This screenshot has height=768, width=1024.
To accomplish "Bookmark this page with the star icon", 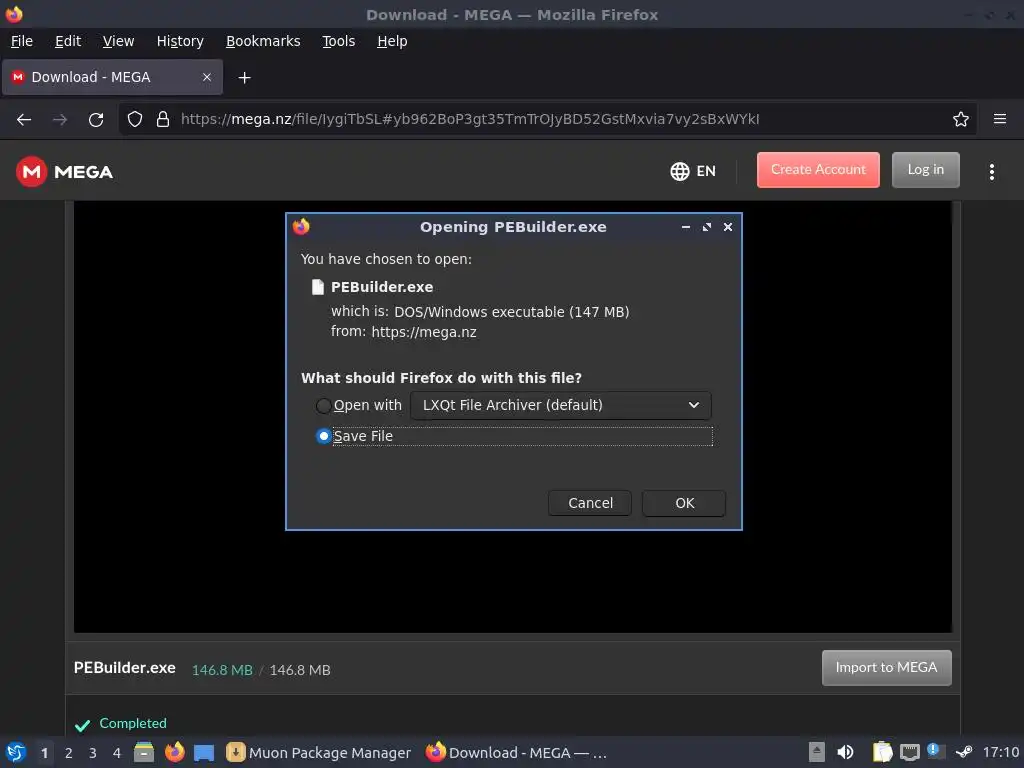I will click(x=961, y=120).
